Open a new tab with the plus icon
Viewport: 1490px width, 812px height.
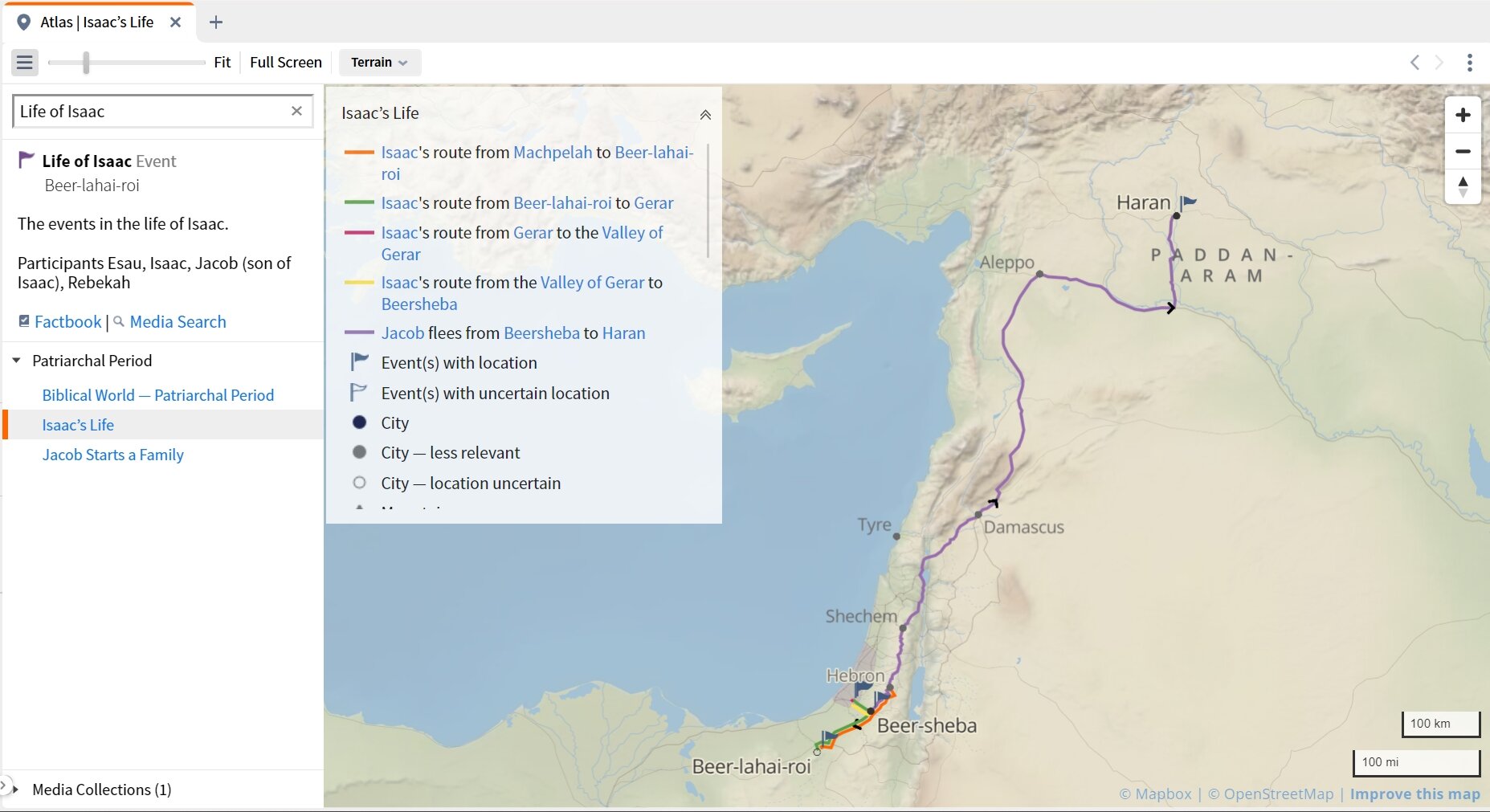(214, 22)
